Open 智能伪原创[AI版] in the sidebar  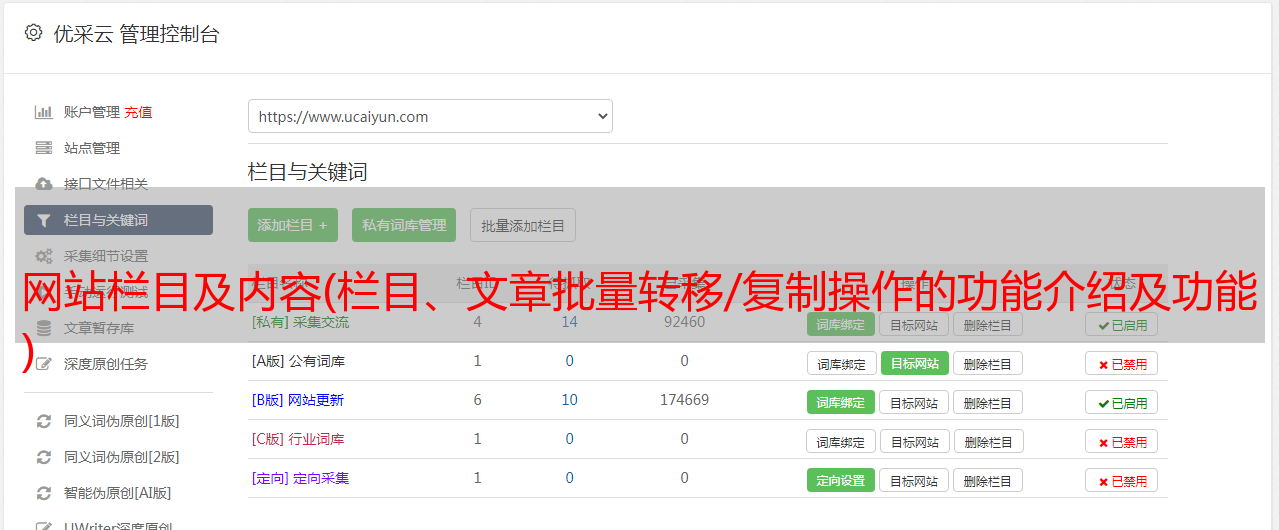[x=117, y=493]
